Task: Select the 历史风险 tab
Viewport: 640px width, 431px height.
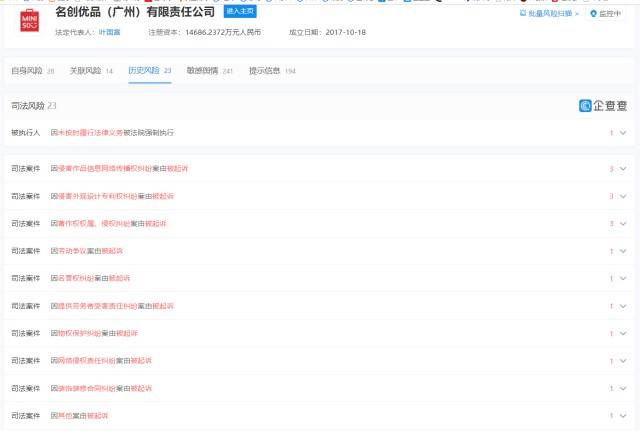Action: point(150,71)
